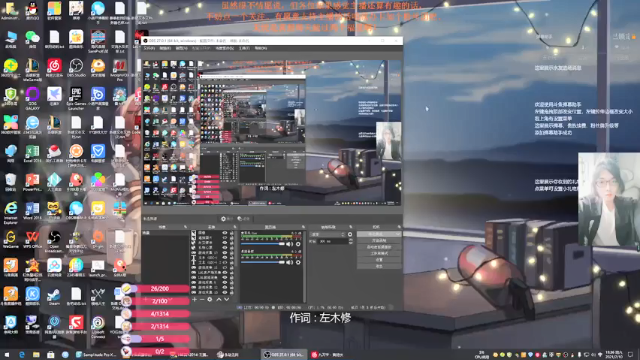Move the source up with the up arrow
Screen dimensions: 640x360
[x=219, y=299]
